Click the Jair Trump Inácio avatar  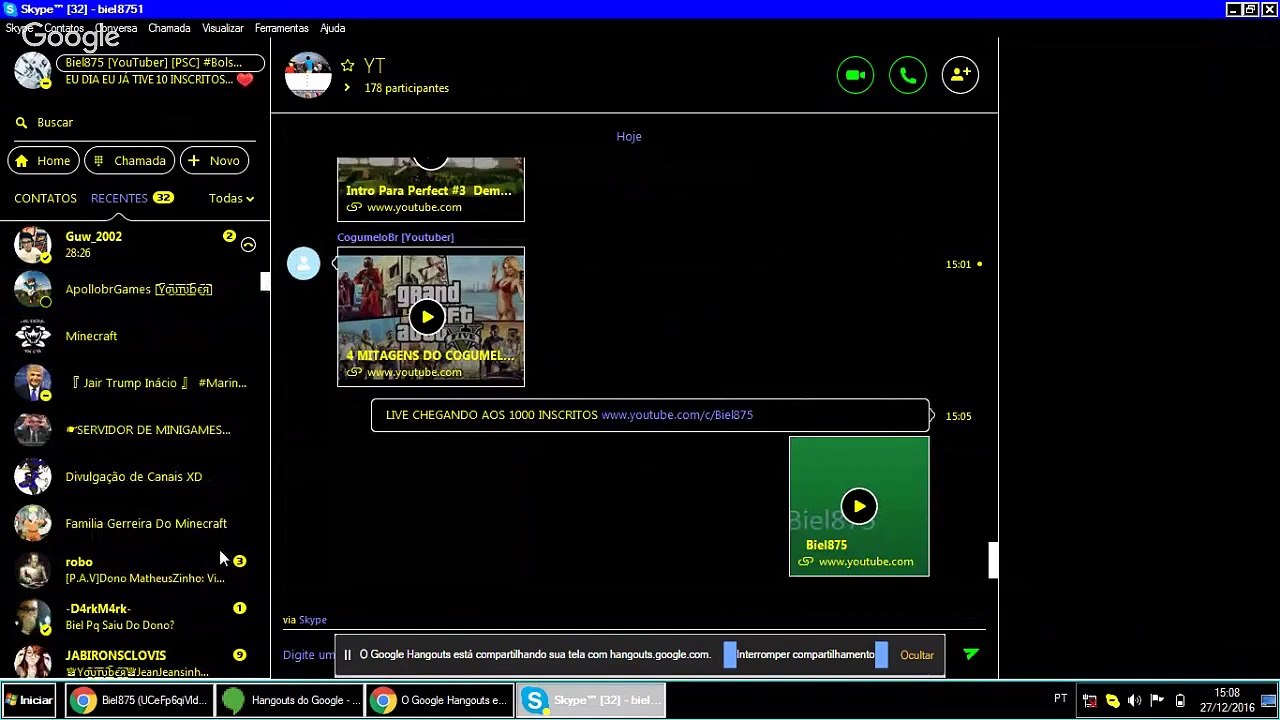coord(32,383)
